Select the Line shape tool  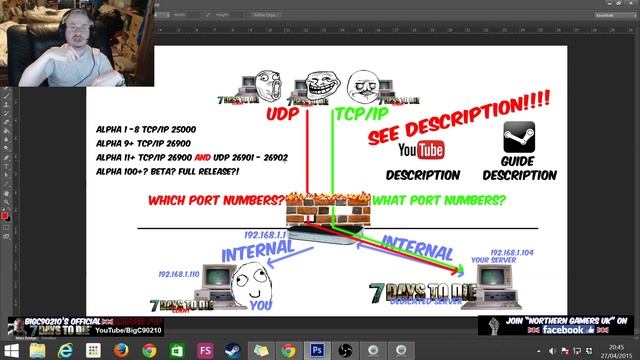[x=7, y=183]
